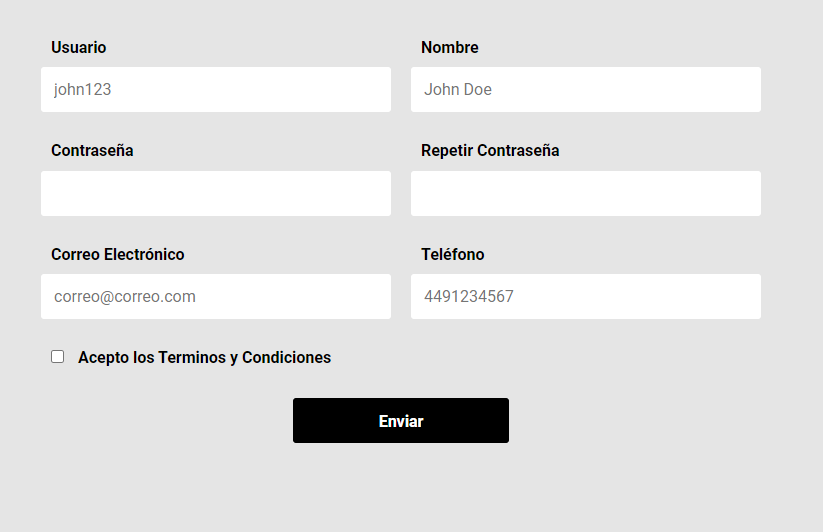This screenshot has width=823, height=532.
Task: Click the Repetir Contraseña label
Action: tap(490, 151)
